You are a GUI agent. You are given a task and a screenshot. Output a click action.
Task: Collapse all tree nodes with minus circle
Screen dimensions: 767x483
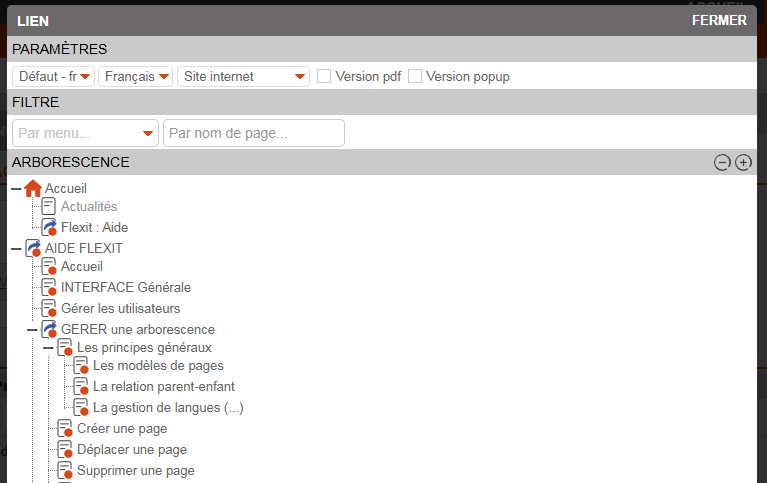pyautogui.click(x=722, y=163)
